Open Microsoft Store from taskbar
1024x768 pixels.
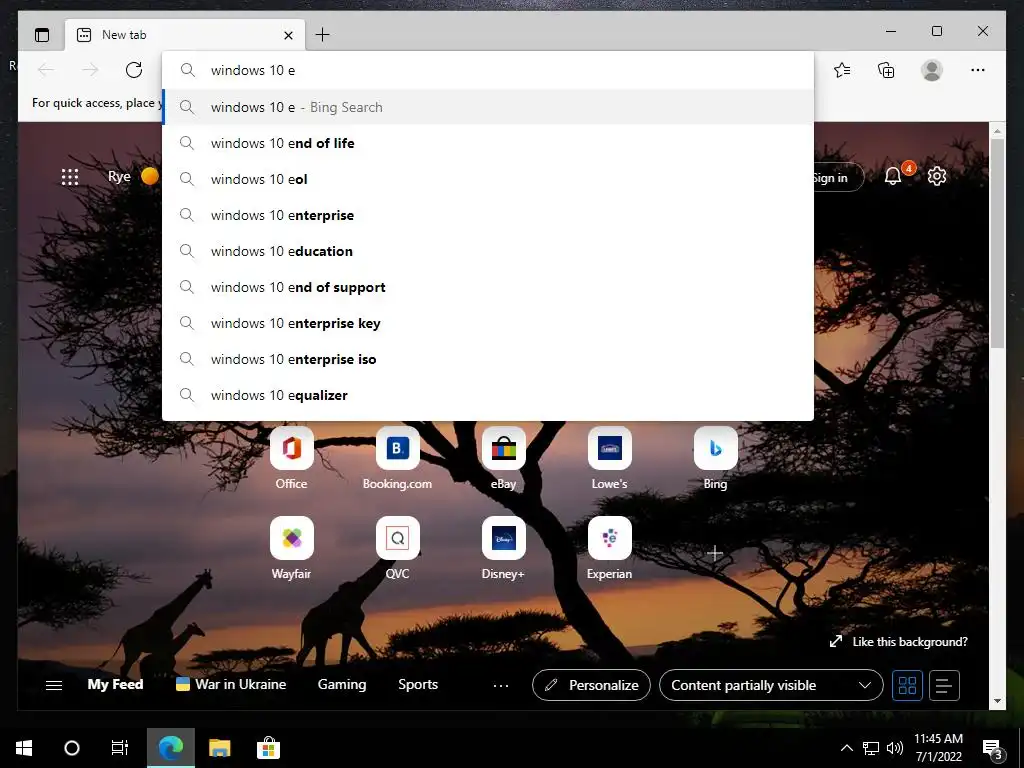pyautogui.click(x=268, y=748)
